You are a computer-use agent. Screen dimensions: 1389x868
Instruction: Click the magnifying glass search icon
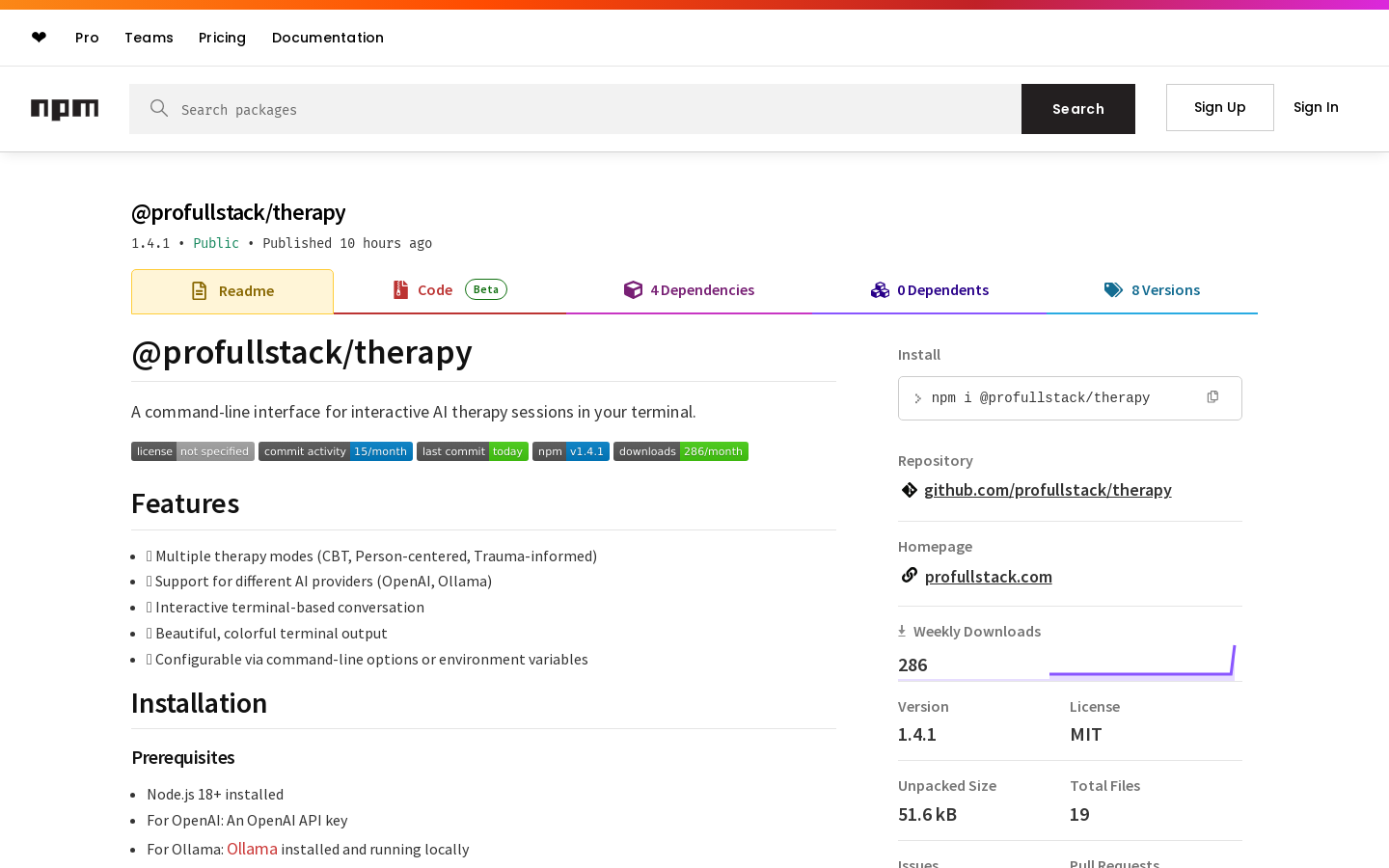[159, 108]
